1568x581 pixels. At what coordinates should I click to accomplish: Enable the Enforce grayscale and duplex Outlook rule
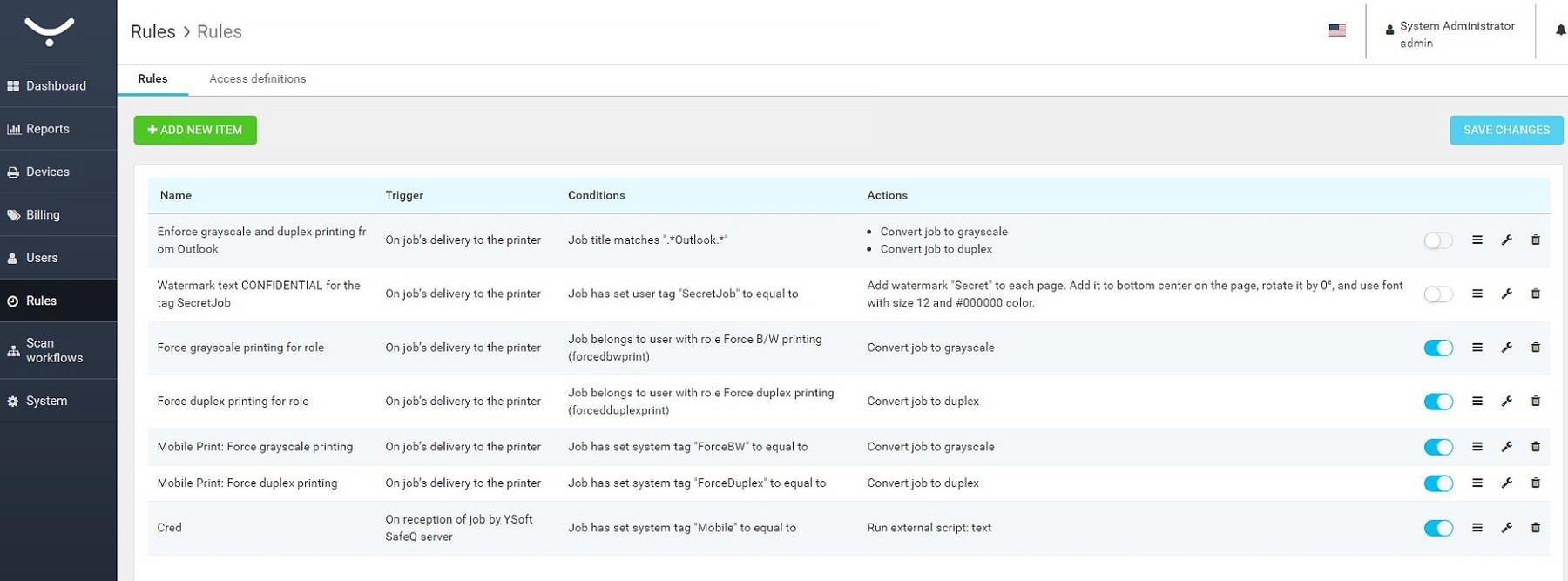(x=1437, y=240)
